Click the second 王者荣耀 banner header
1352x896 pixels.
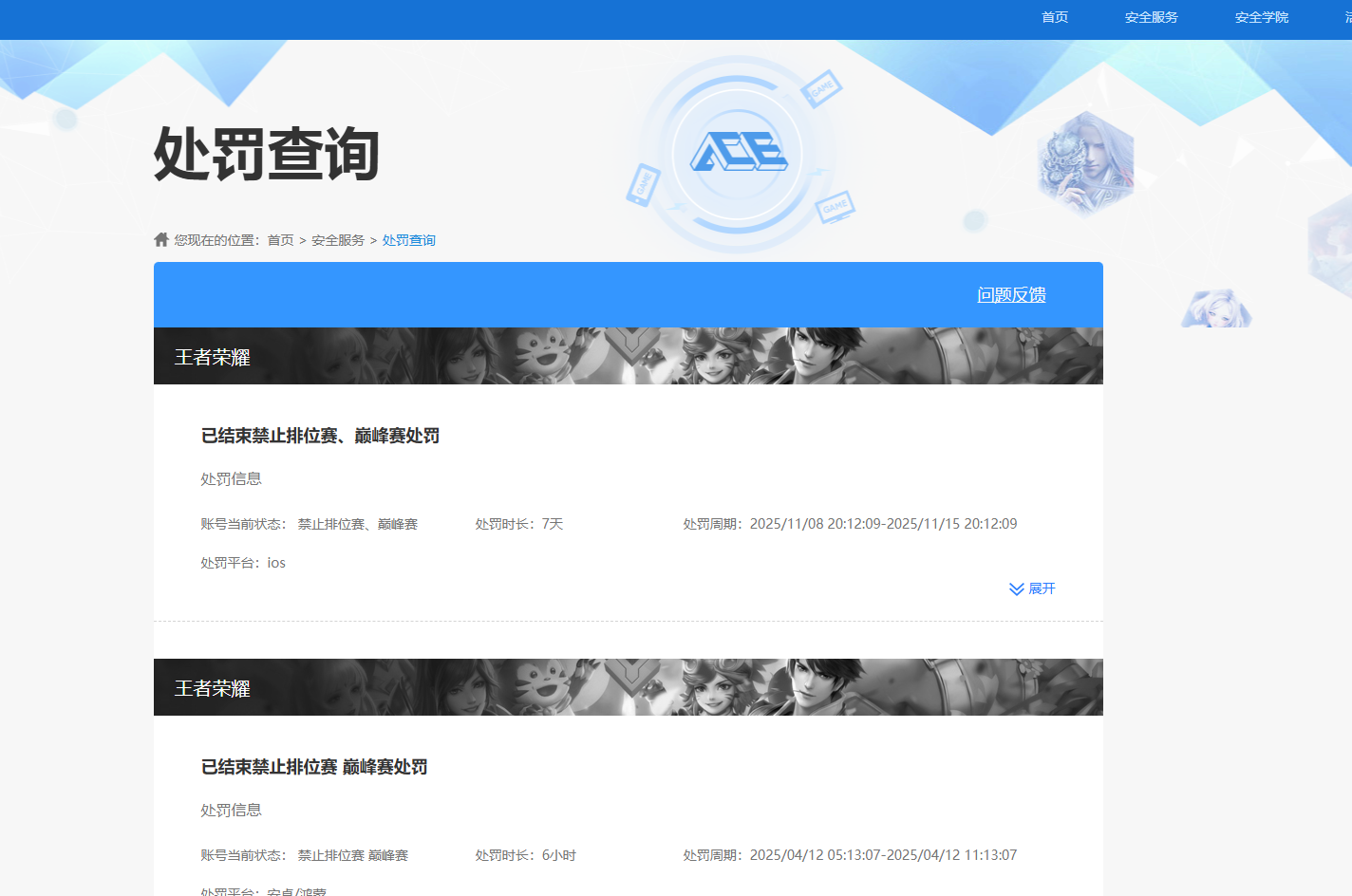pyautogui.click(x=628, y=687)
